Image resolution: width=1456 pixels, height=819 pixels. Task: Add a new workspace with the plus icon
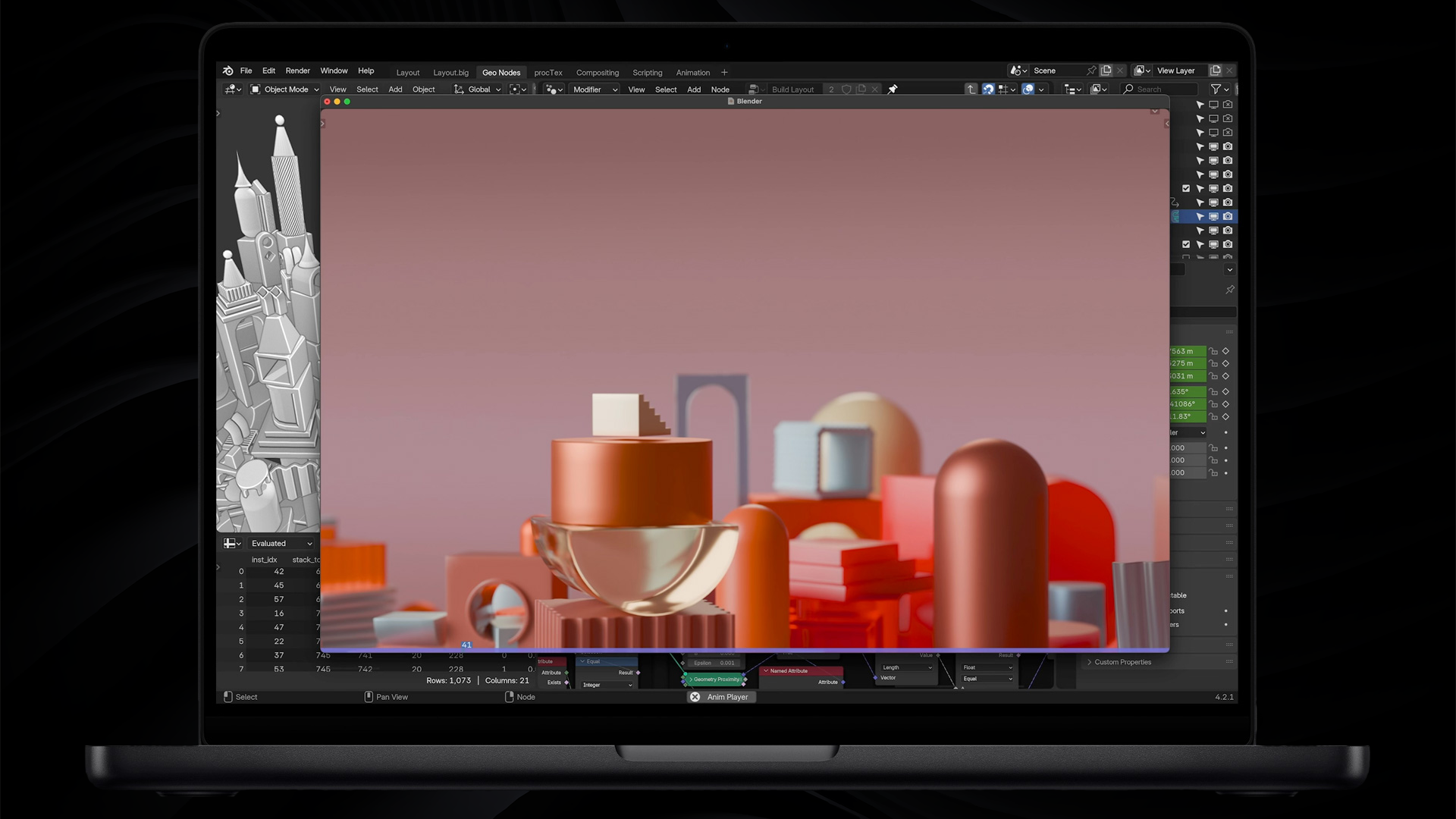pos(724,73)
